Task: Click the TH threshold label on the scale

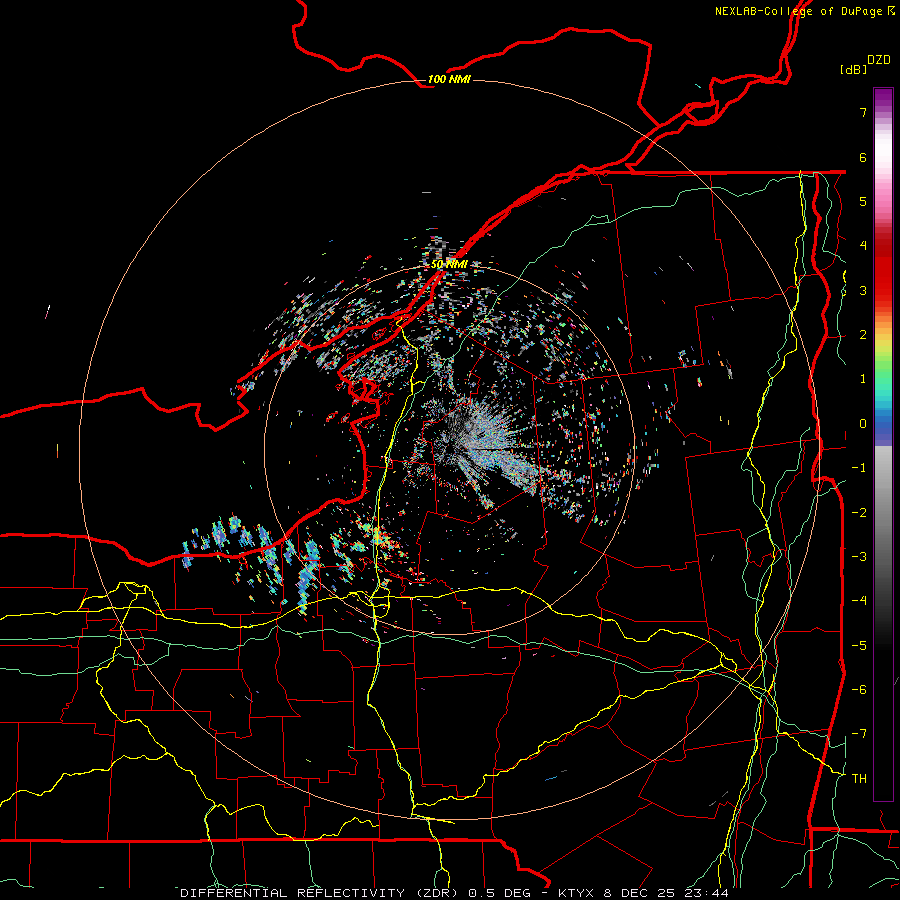Action: [859, 778]
